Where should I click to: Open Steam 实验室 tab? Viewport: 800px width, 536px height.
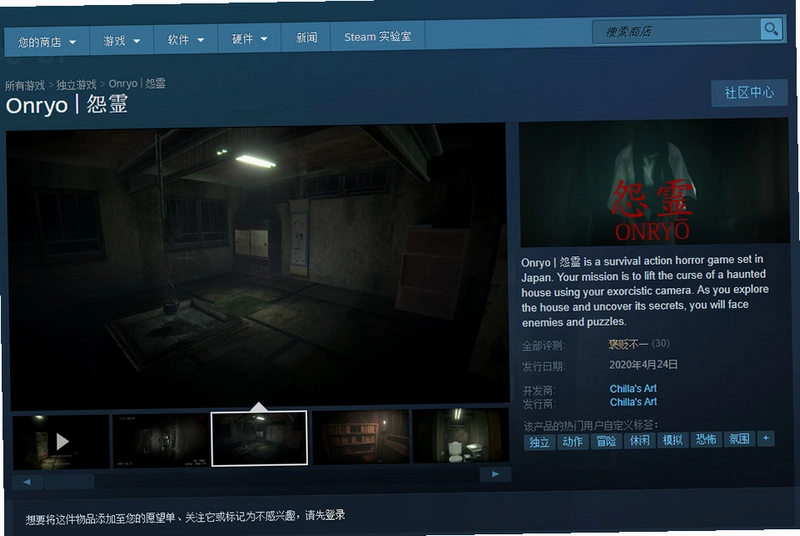(x=378, y=37)
